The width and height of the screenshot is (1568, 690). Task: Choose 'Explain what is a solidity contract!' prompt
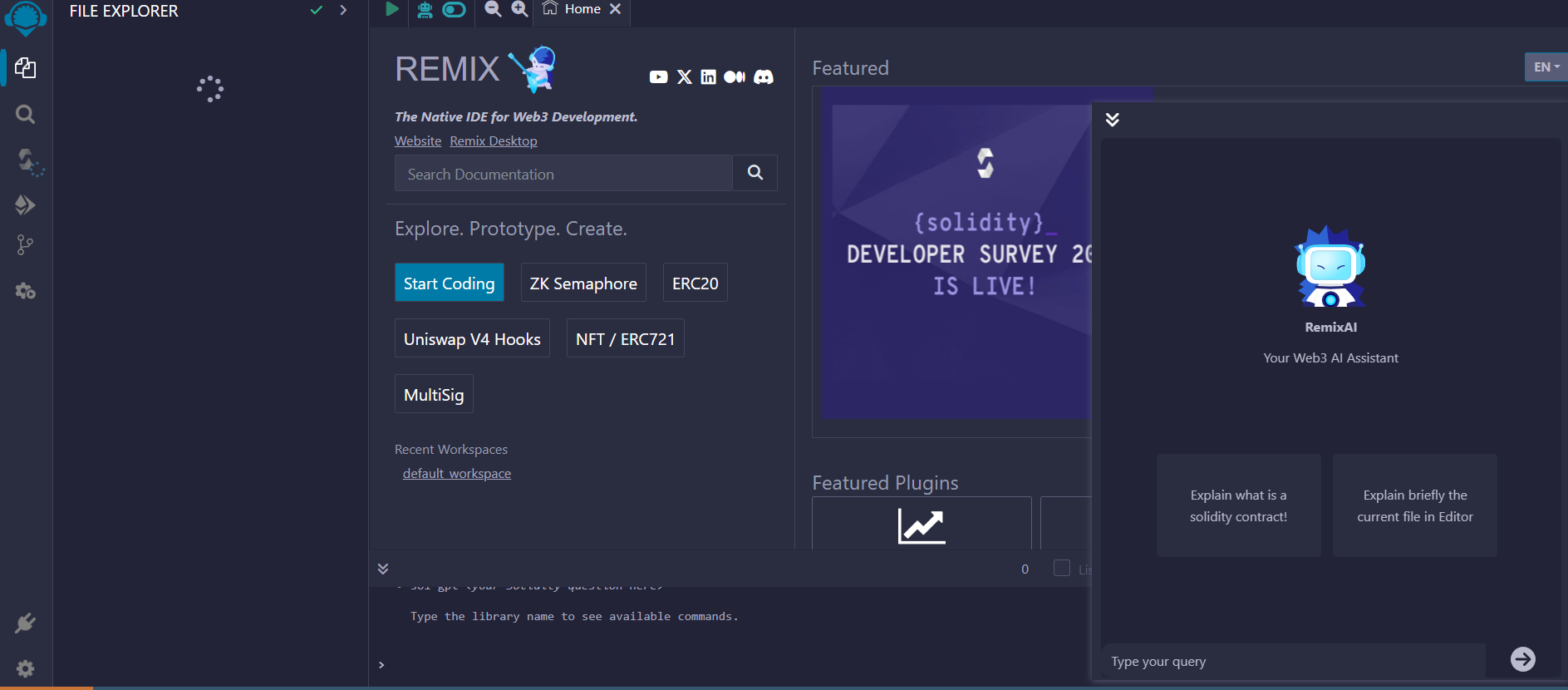[x=1239, y=505]
